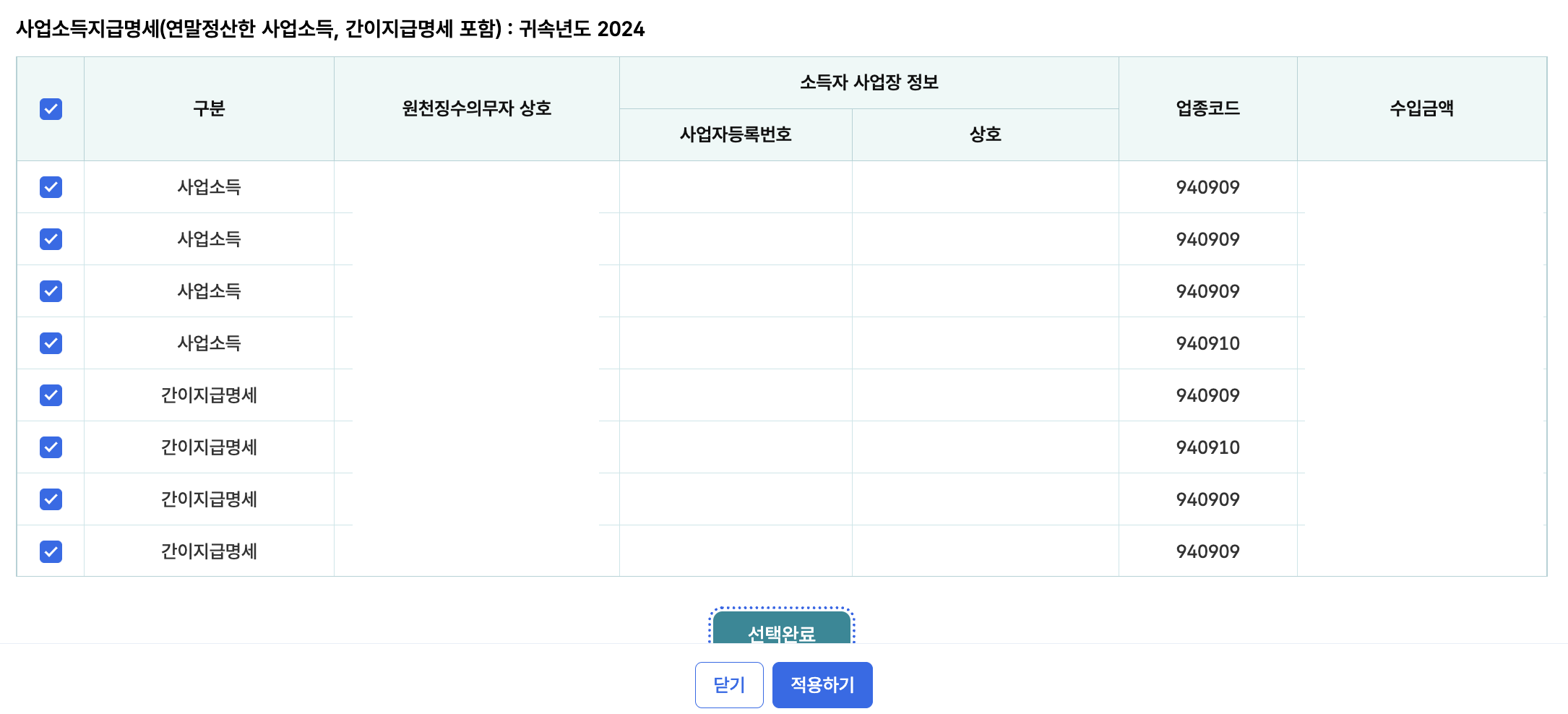Click the 구분 column header
1568x714 pixels.
click(x=209, y=109)
